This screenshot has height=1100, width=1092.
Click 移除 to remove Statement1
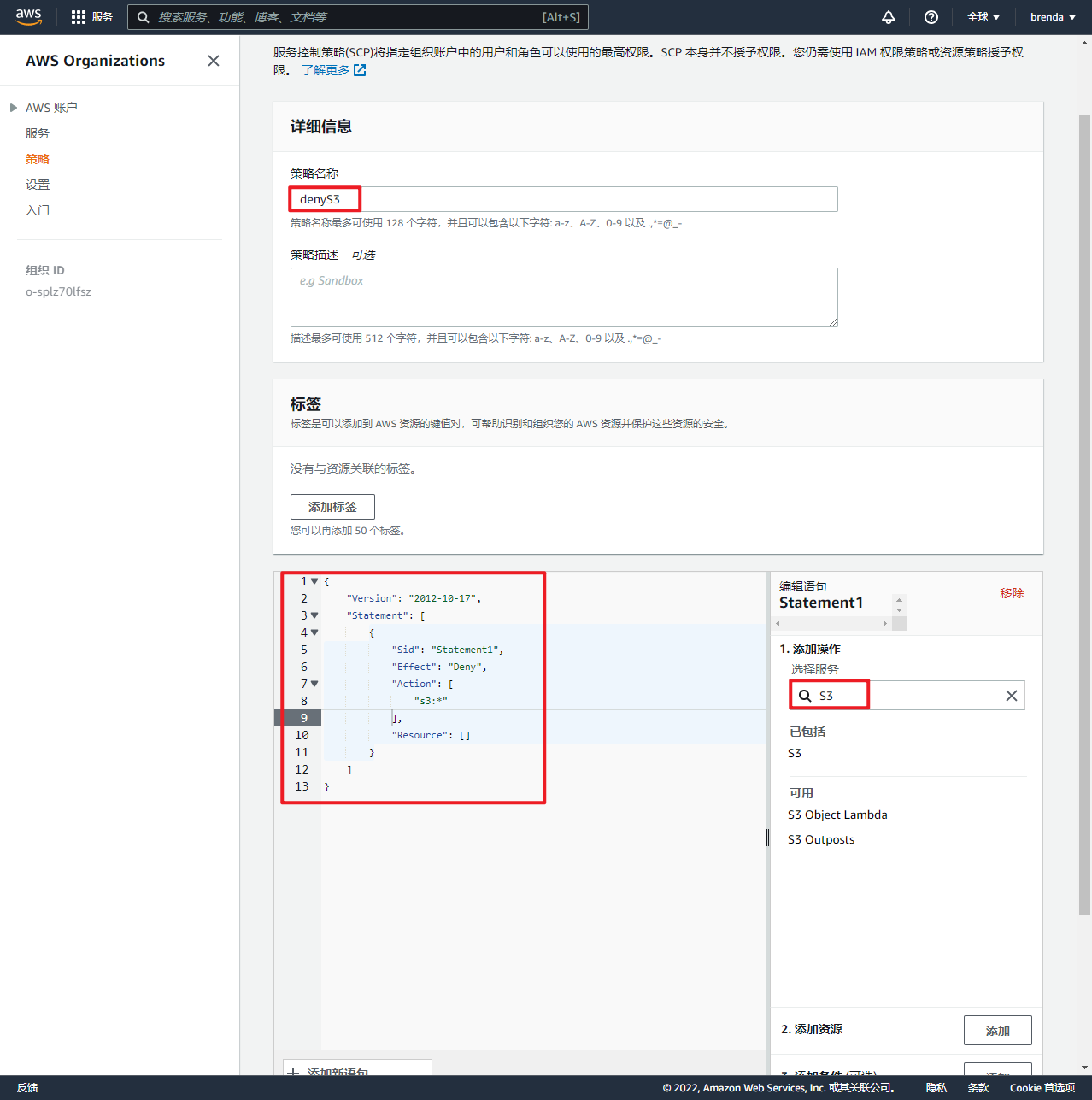click(x=1012, y=593)
